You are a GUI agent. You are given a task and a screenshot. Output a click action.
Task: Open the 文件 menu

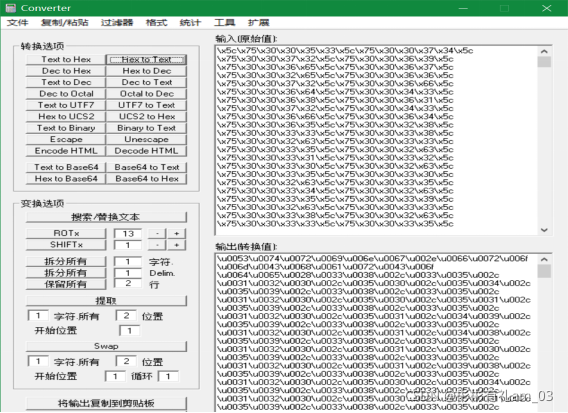pos(17,22)
